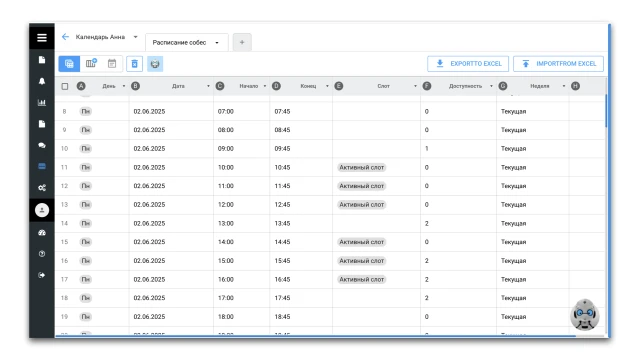This screenshot has height=360, width=640.
Task: Click Активный слот tag in row 13
Action: [362, 204]
